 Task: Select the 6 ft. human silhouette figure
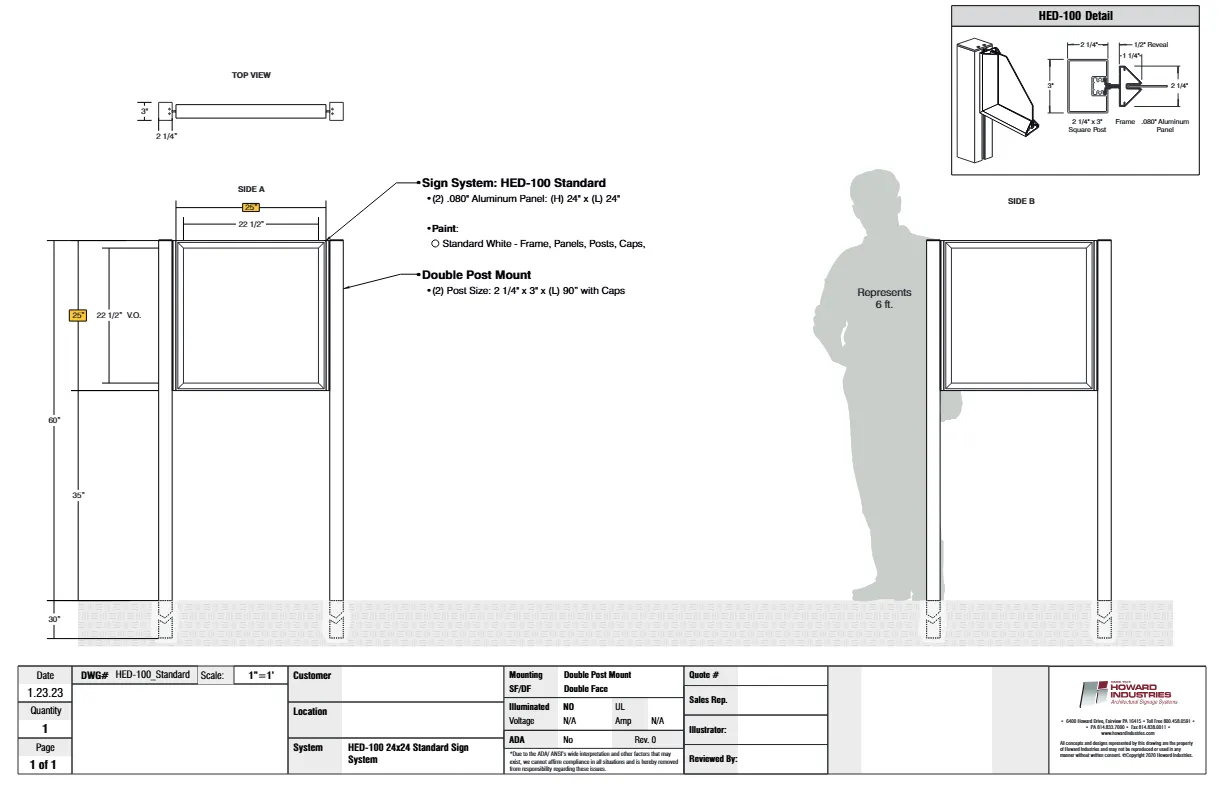click(886, 385)
